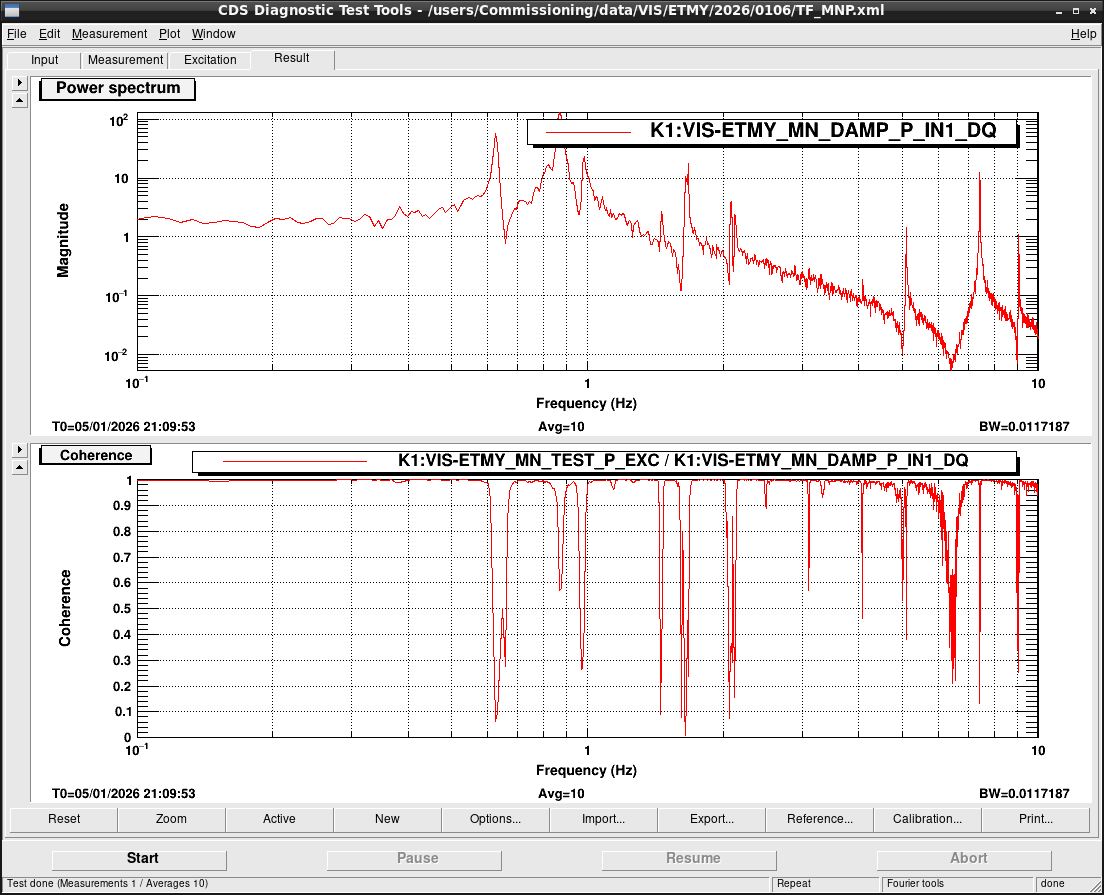
Task: Open the Plot menu
Action: (169, 34)
